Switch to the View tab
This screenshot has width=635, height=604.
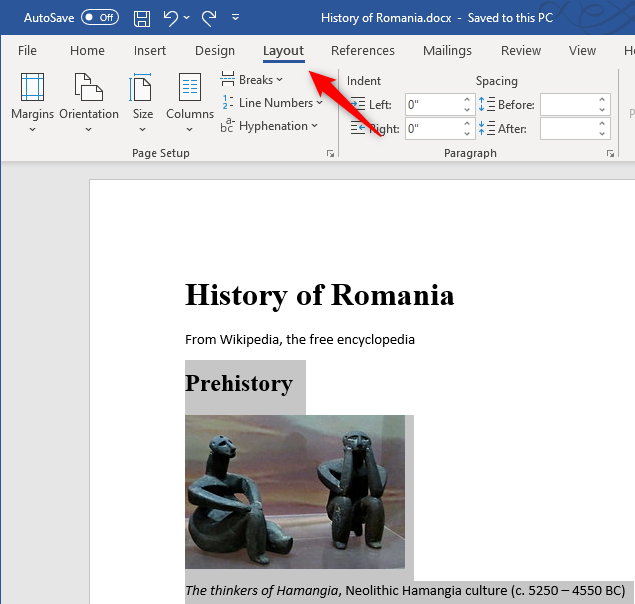pyautogui.click(x=582, y=51)
